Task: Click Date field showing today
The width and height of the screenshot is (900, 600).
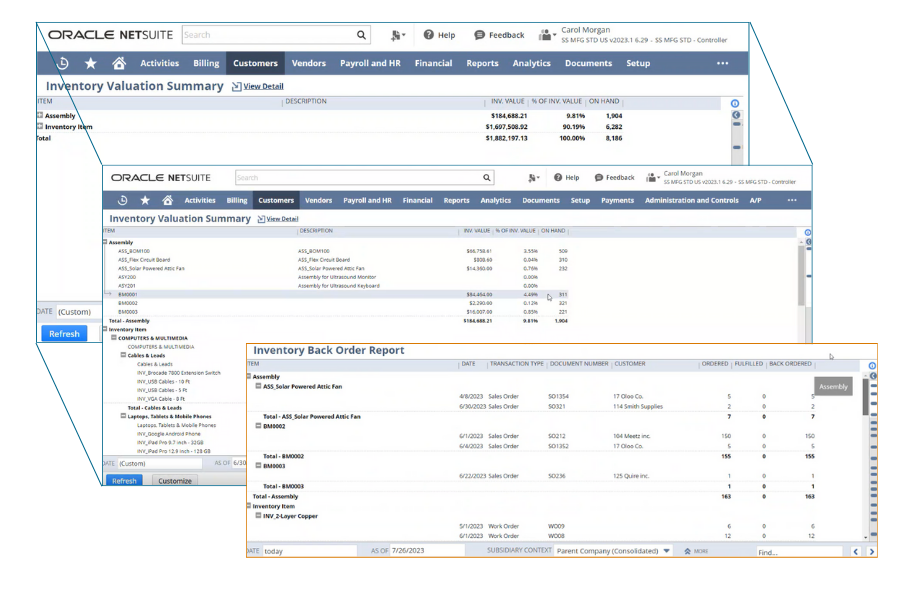Action: click(x=310, y=551)
